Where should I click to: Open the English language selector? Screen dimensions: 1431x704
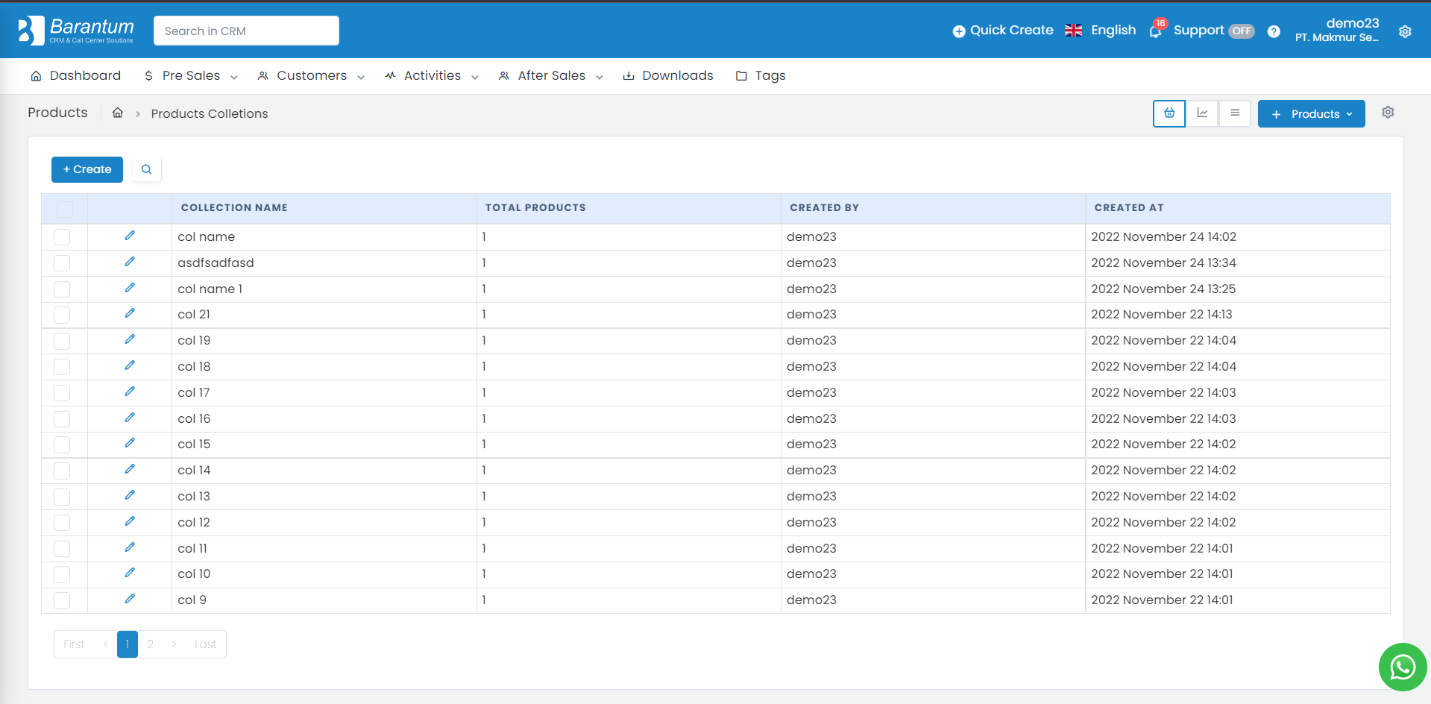(1100, 30)
